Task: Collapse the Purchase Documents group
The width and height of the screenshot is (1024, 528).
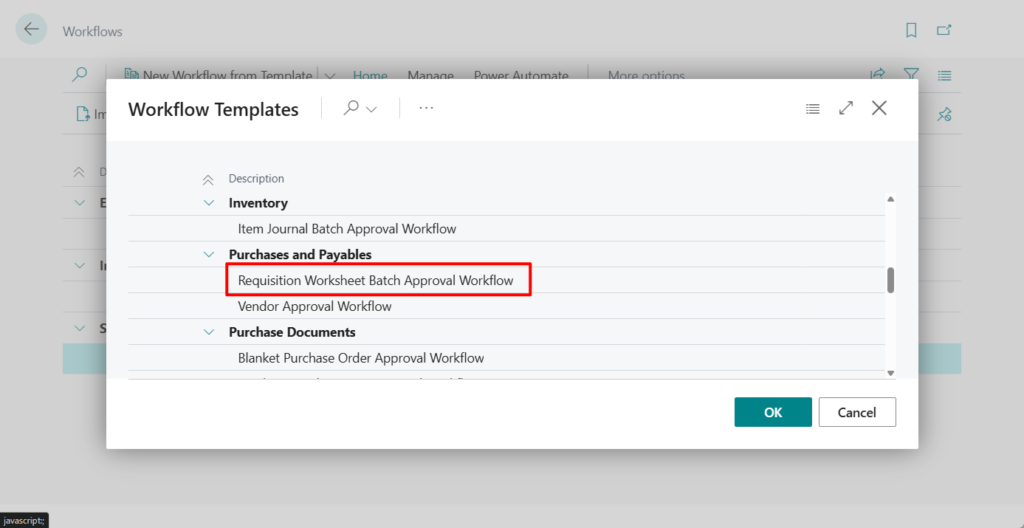Action: pos(209,332)
